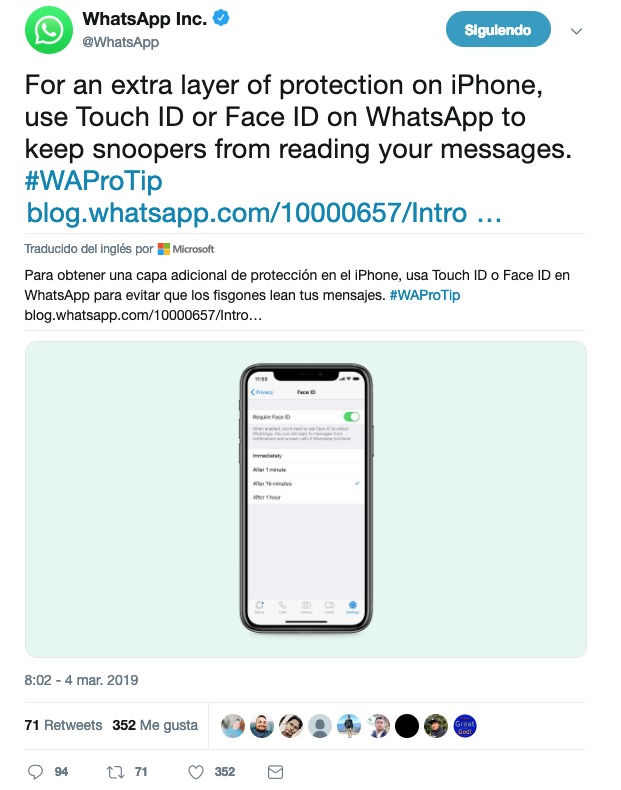The height and width of the screenshot is (790, 621).
Task: Open #WAProTip hashtag in the Spanish translation
Action: click(425, 295)
